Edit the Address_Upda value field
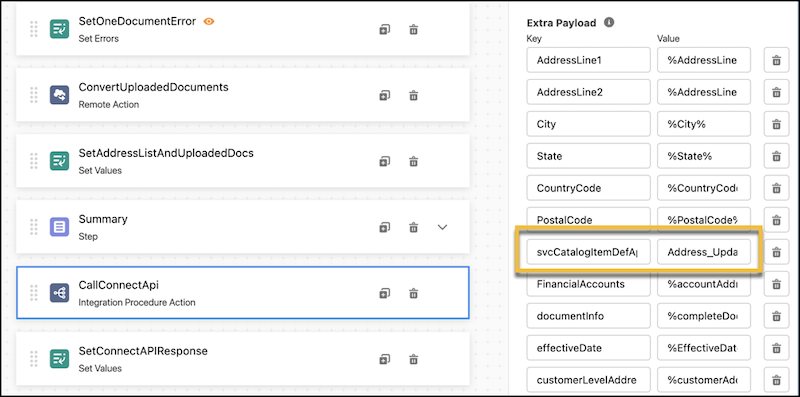 [704, 252]
